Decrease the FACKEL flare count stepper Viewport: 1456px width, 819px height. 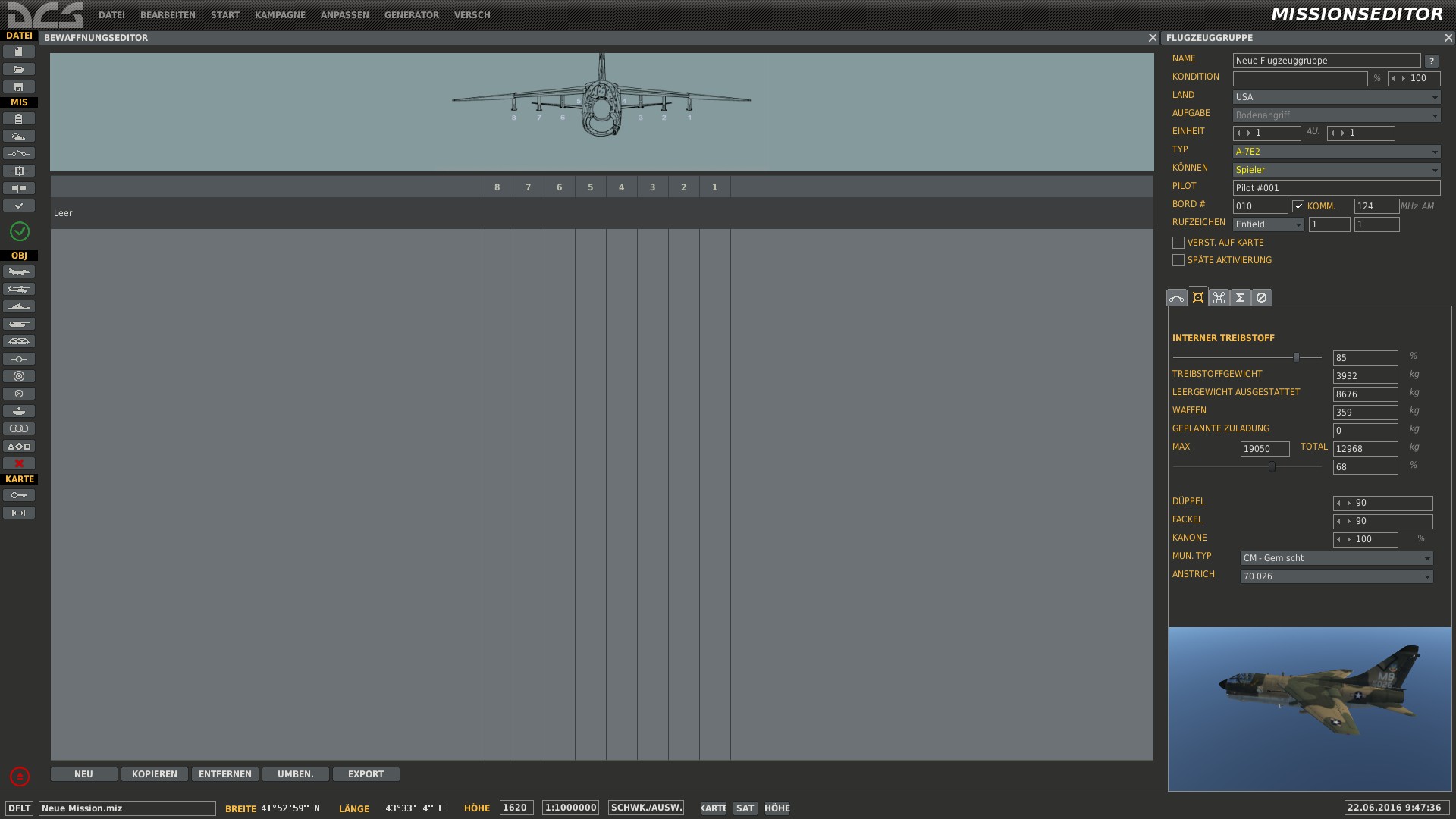[x=1339, y=522]
